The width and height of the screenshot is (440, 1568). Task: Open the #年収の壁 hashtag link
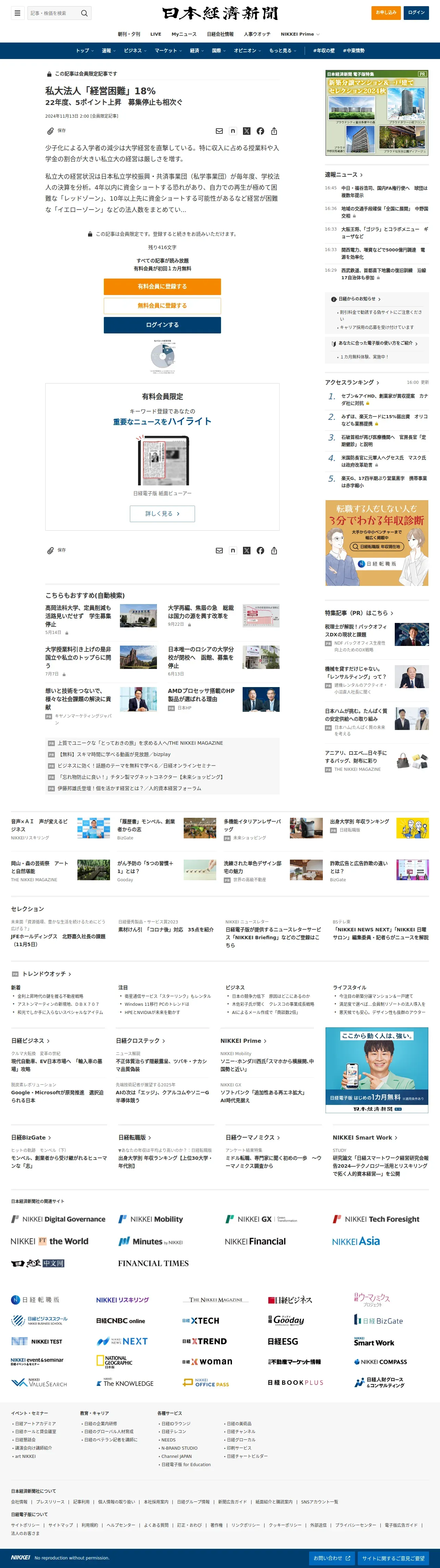point(324,50)
